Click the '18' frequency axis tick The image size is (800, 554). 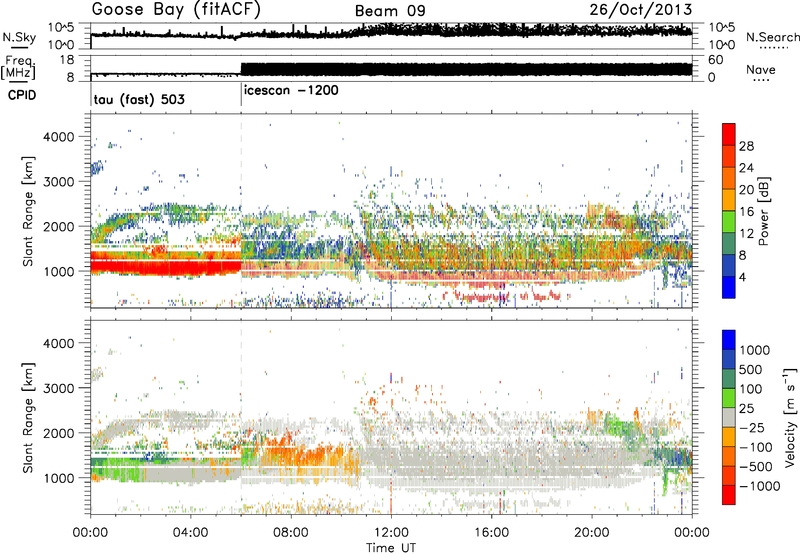pos(67,60)
